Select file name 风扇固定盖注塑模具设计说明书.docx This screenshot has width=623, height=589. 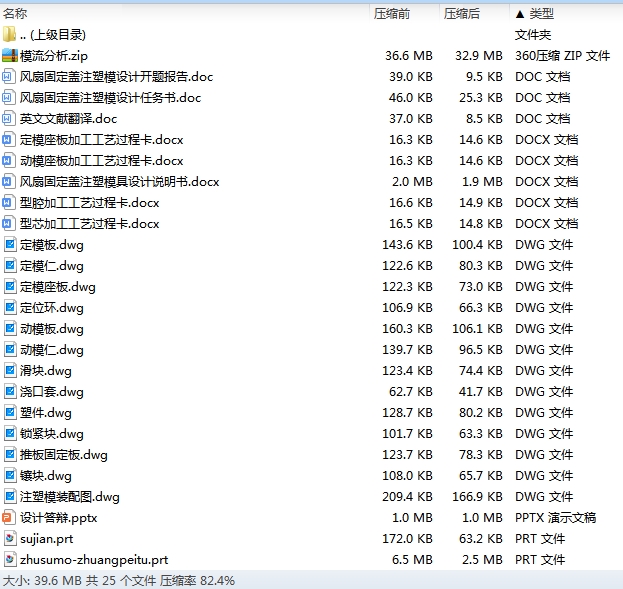pos(120,182)
